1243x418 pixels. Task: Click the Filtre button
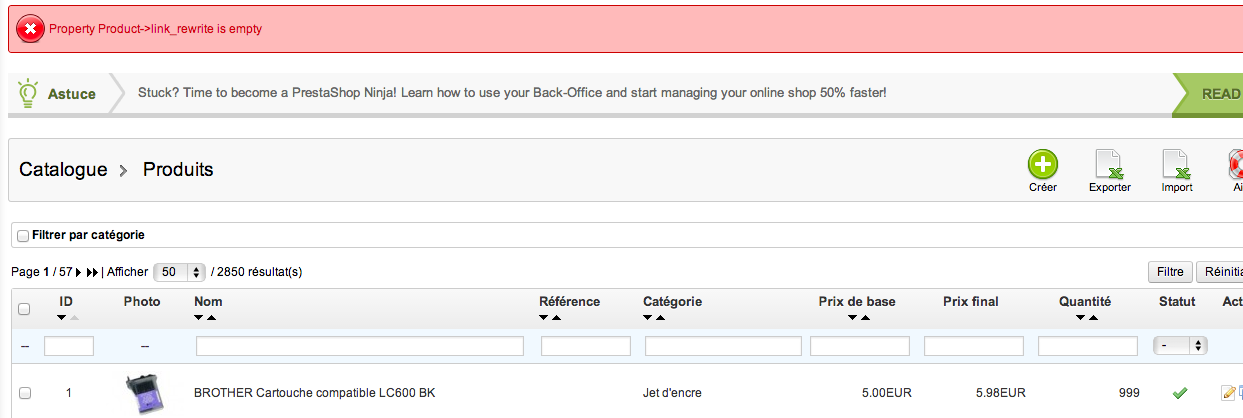(x=1170, y=272)
